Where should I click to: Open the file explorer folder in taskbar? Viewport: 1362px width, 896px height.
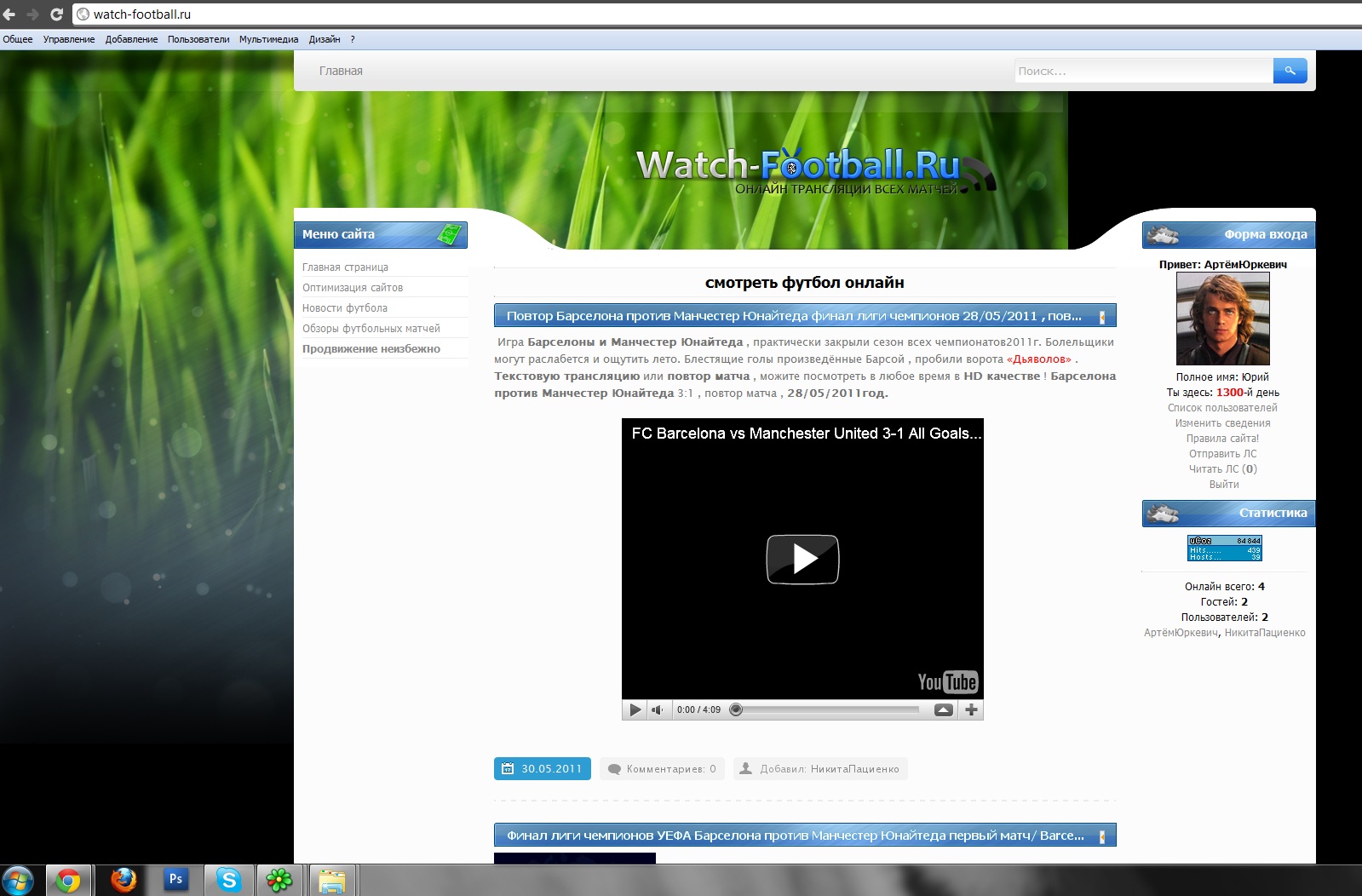pyautogui.click(x=331, y=880)
